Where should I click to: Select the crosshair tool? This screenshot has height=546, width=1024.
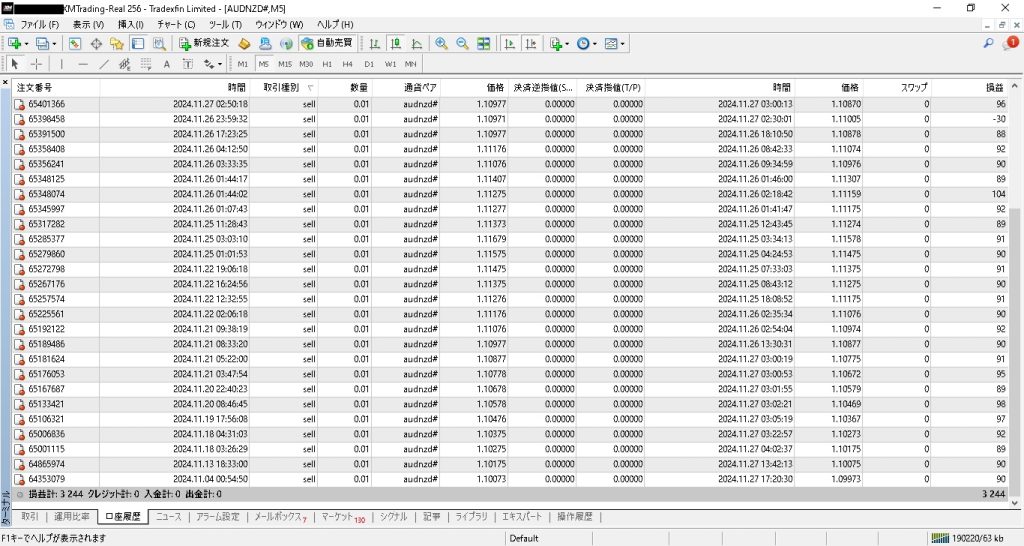37,64
